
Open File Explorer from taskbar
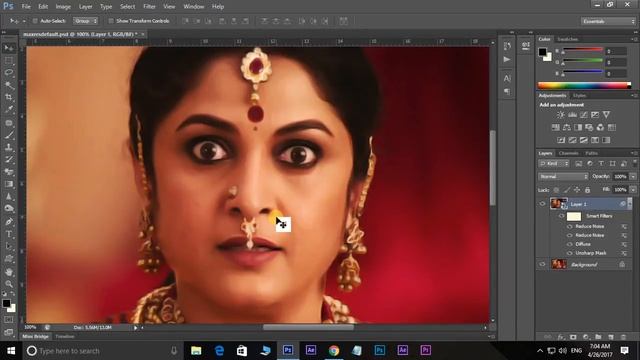(x=196, y=351)
